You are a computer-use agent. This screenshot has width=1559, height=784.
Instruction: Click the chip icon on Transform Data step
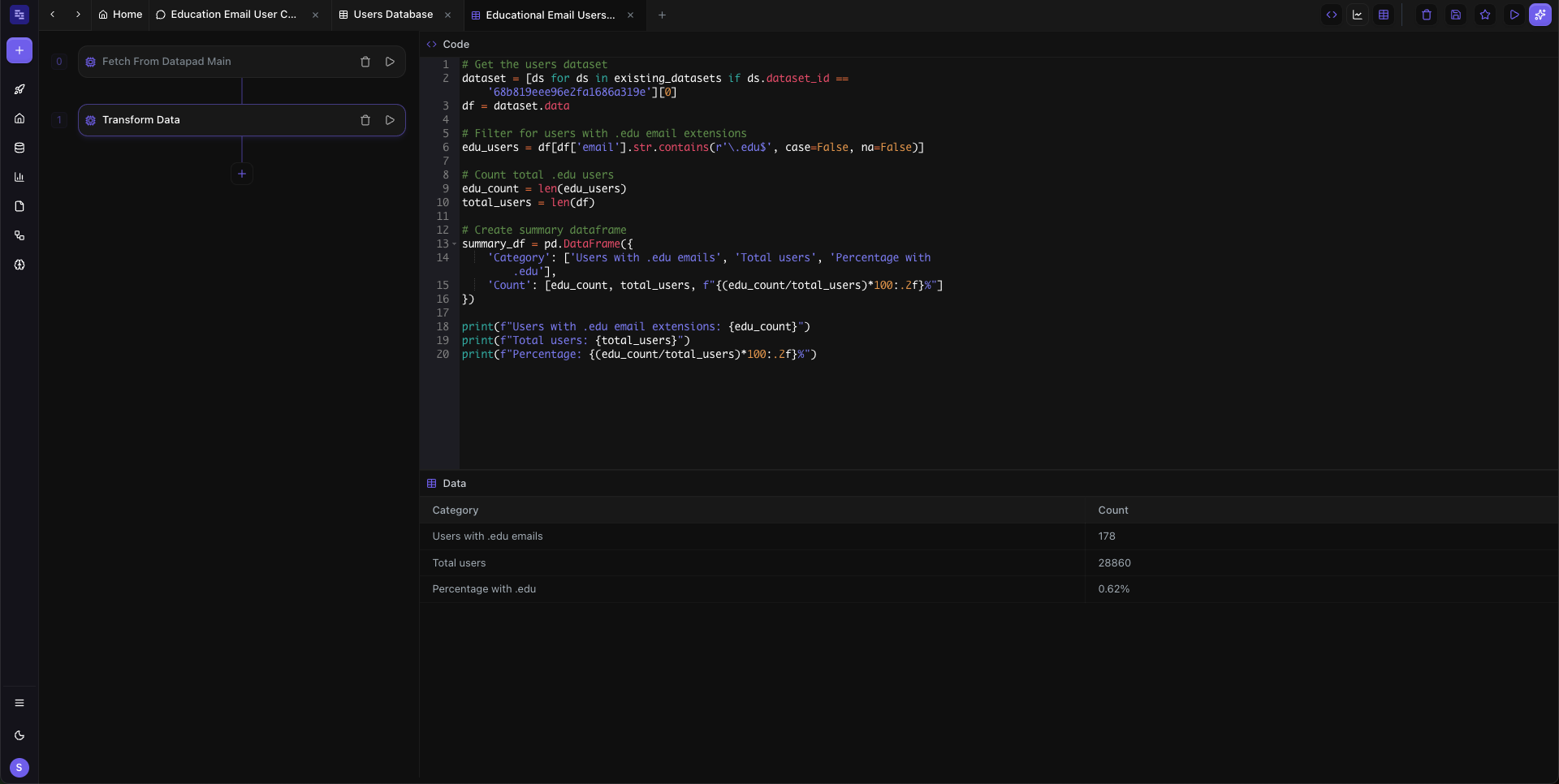click(x=91, y=120)
